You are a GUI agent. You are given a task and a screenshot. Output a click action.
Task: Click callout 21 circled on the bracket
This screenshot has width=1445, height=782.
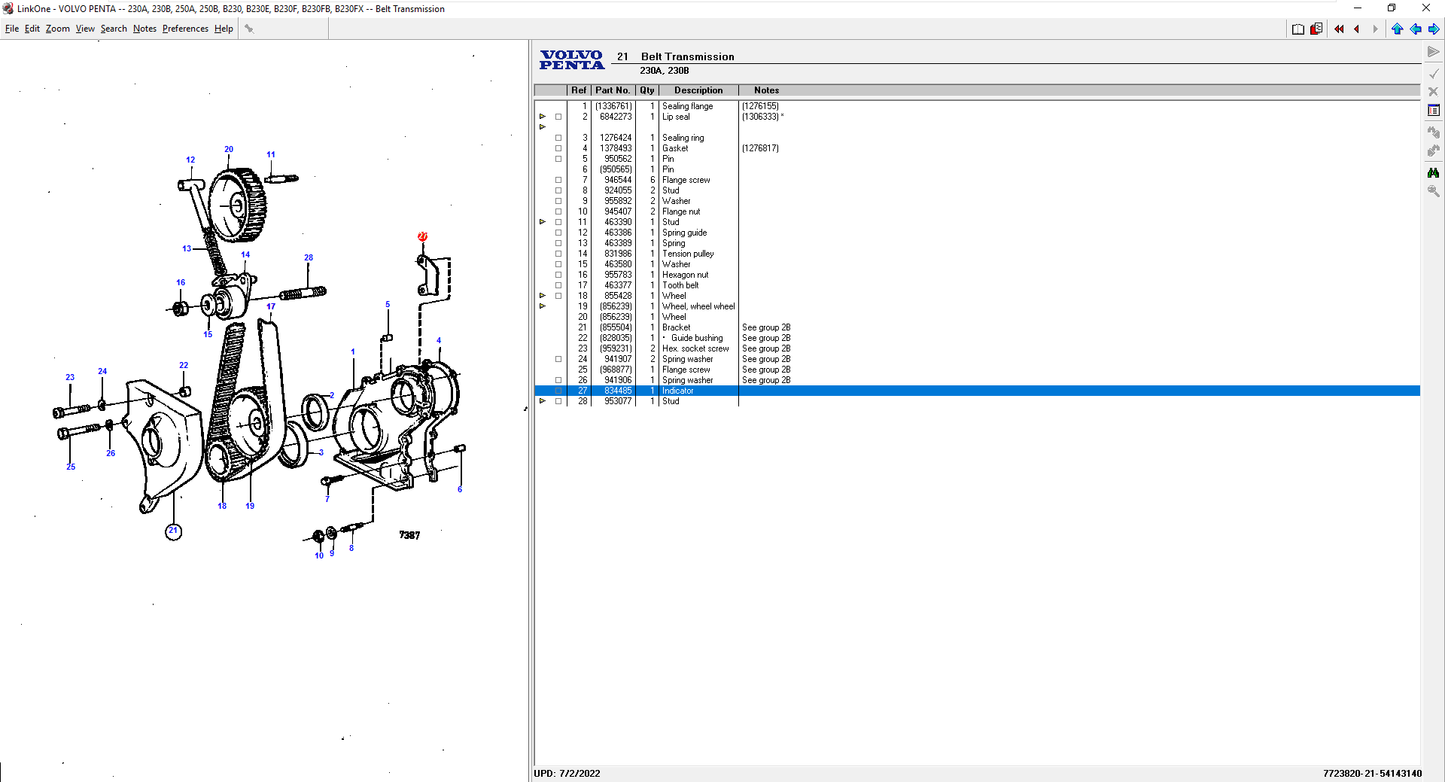pos(174,531)
